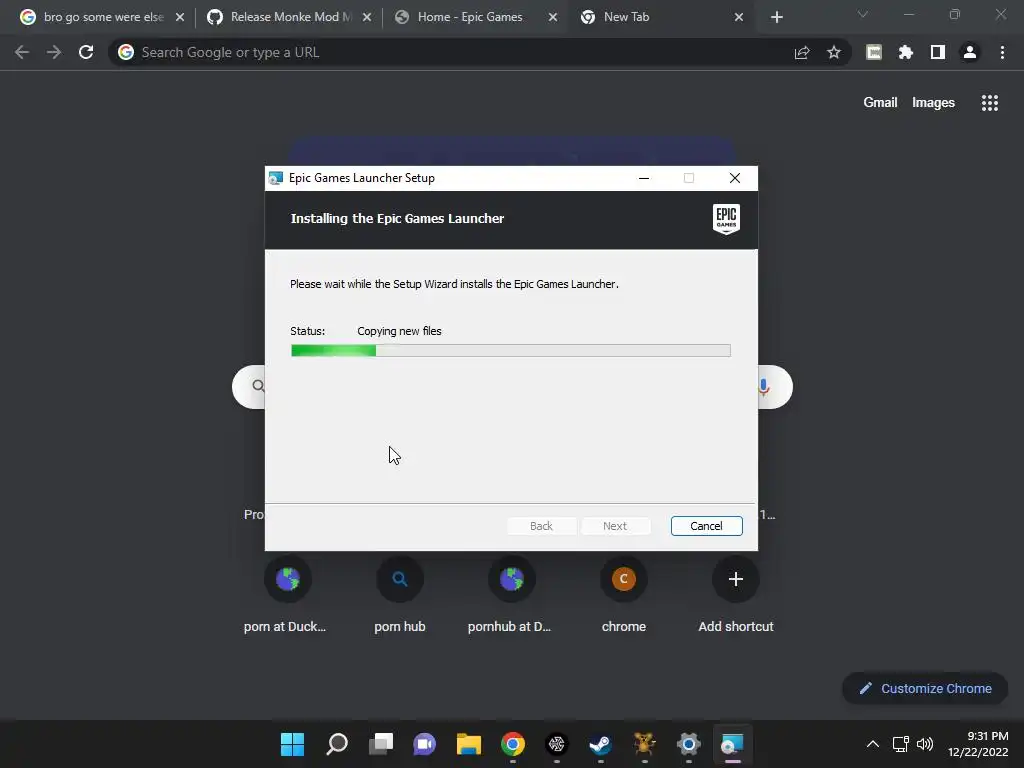Open the Google apps grid
The height and width of the screenshot is (768, 1024).
pyautogui.click(x=989, y=103)
